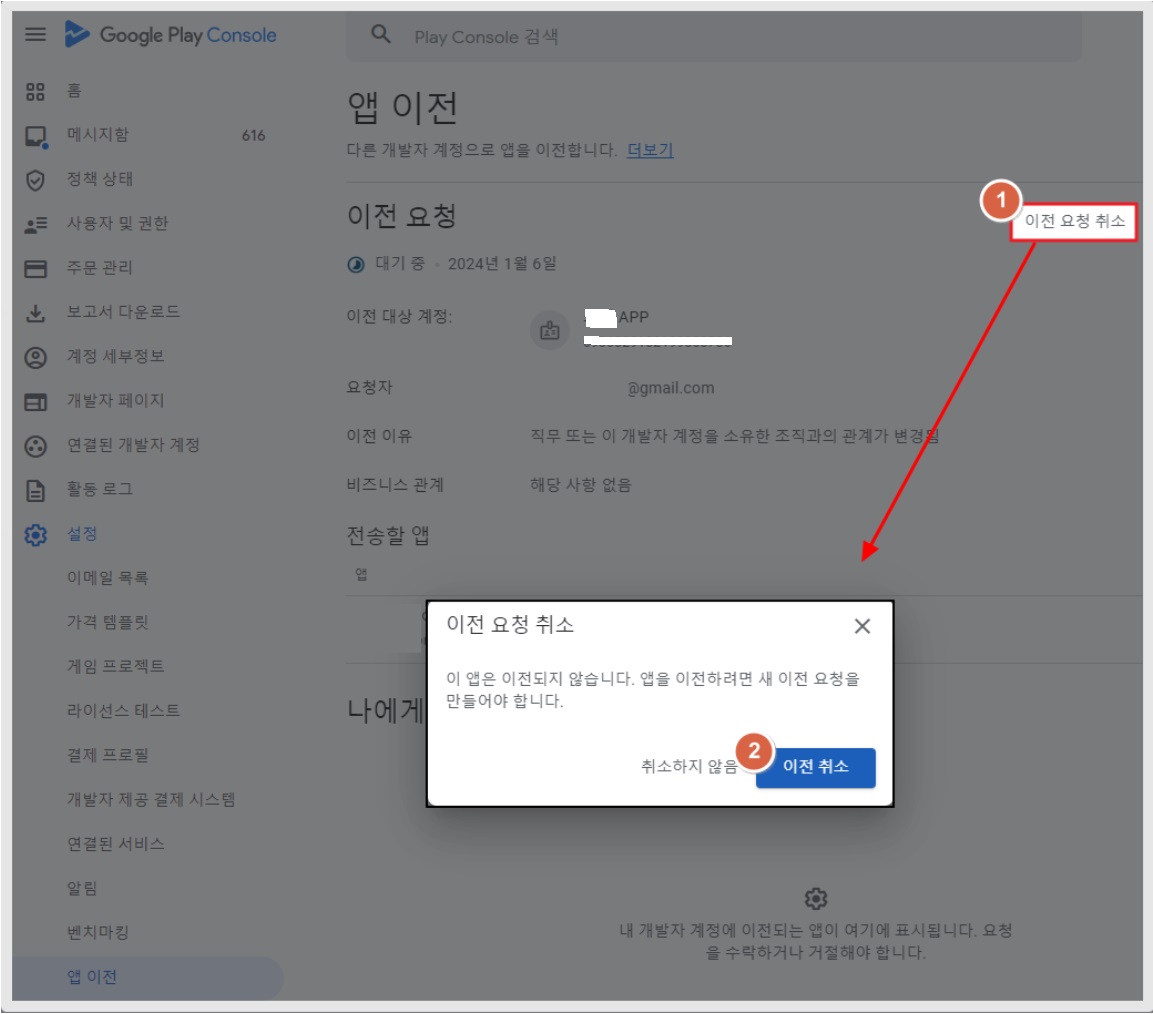Open 개발자 제공 결제 시스템 item

(x=151, y=799)
